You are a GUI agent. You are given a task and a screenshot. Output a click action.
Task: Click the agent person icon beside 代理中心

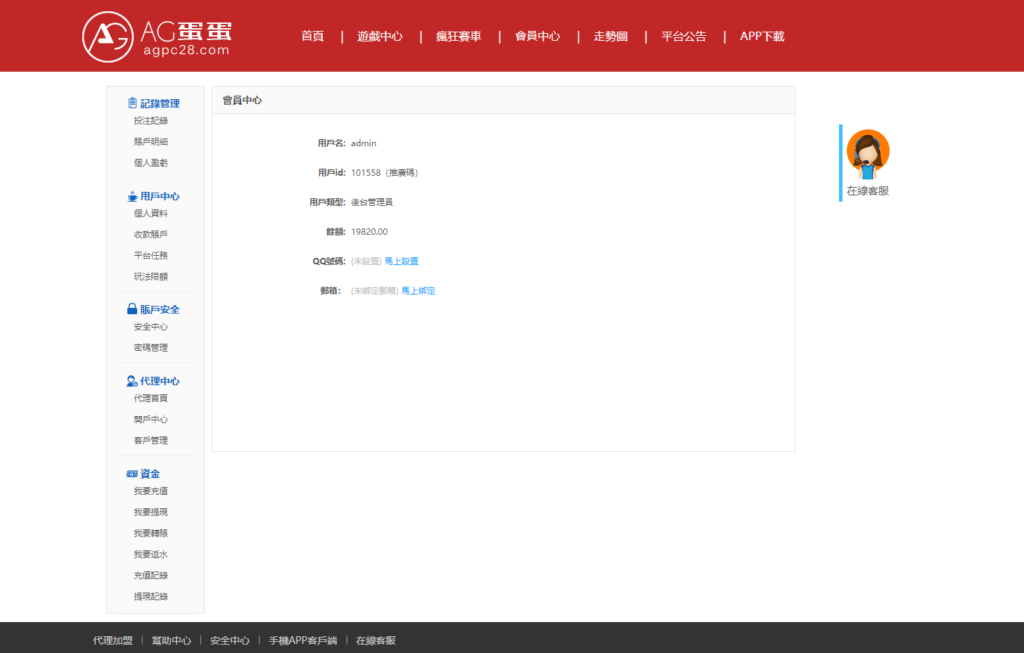coord(132,381)
